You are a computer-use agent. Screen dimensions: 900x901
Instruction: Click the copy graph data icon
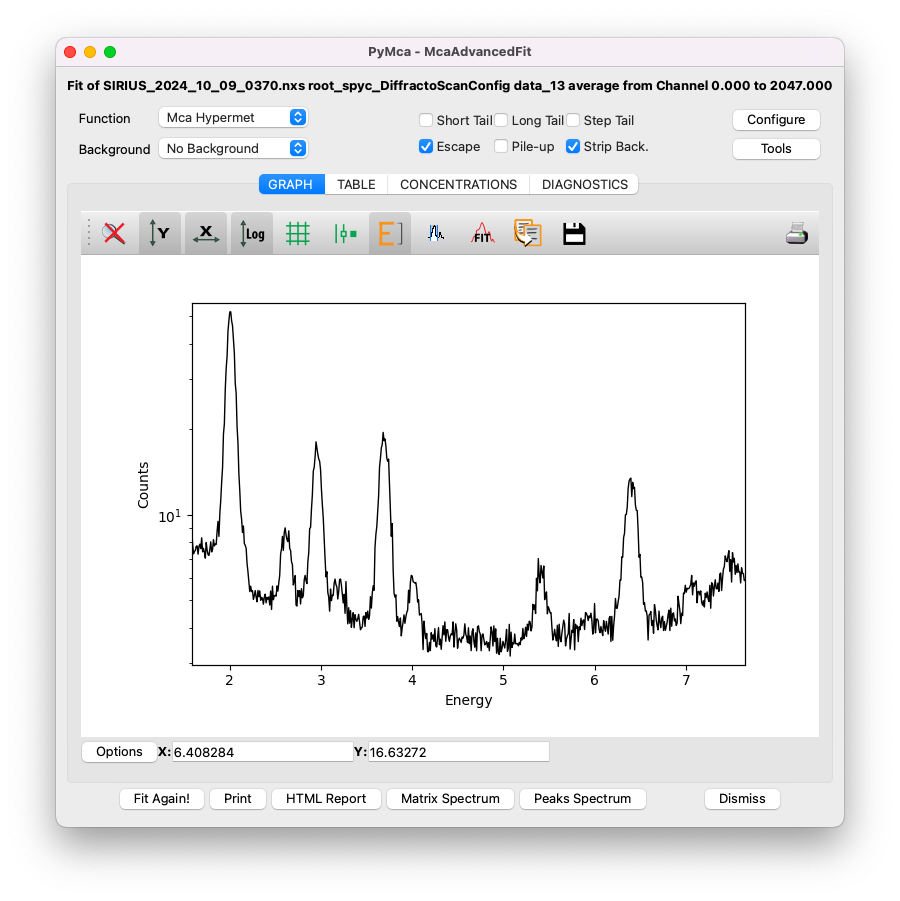pyautogui.click(x=528, y=233)
